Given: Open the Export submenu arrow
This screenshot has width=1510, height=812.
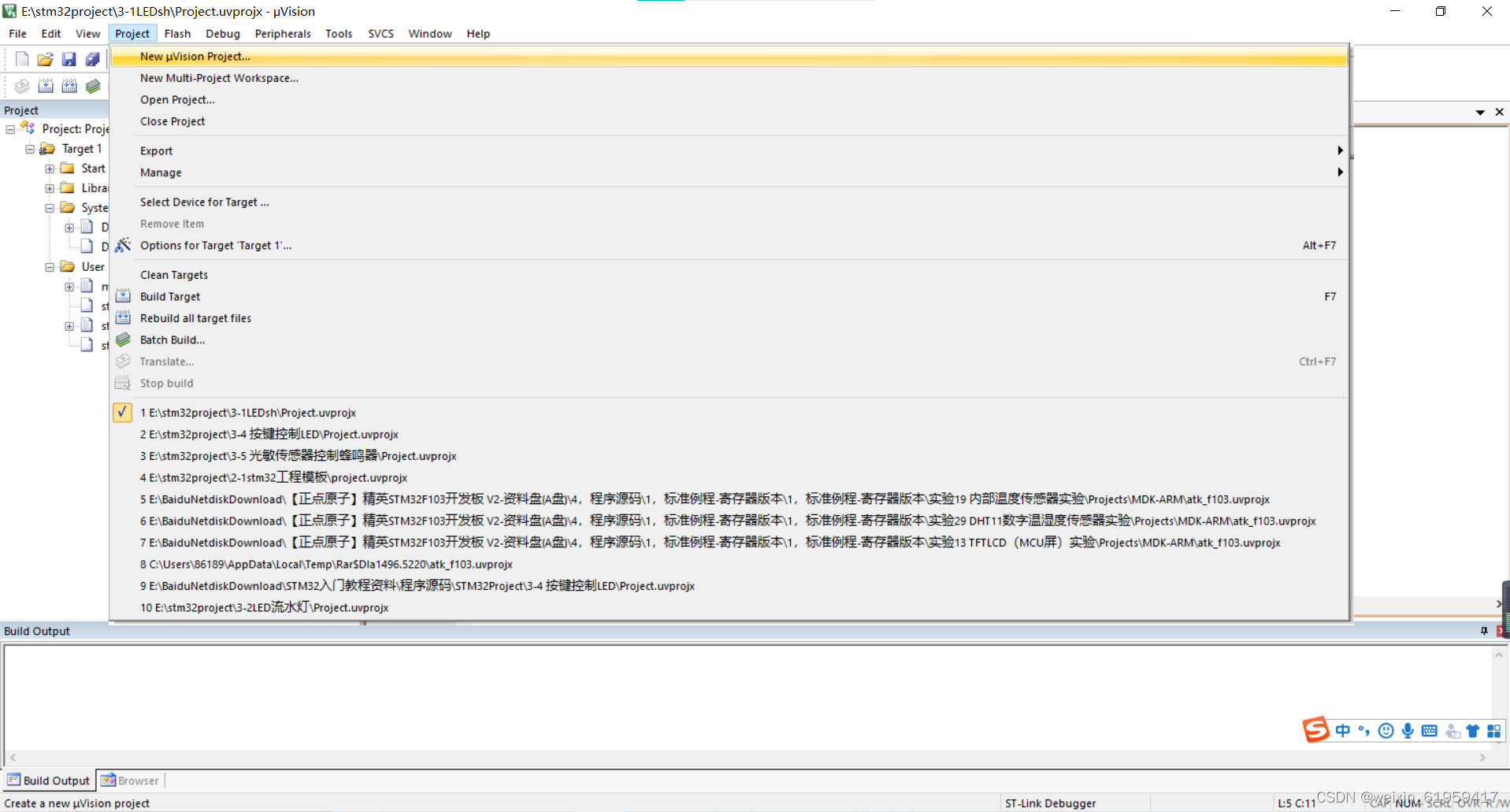Looking at the screenshot, I should [x=1340, y=150].
